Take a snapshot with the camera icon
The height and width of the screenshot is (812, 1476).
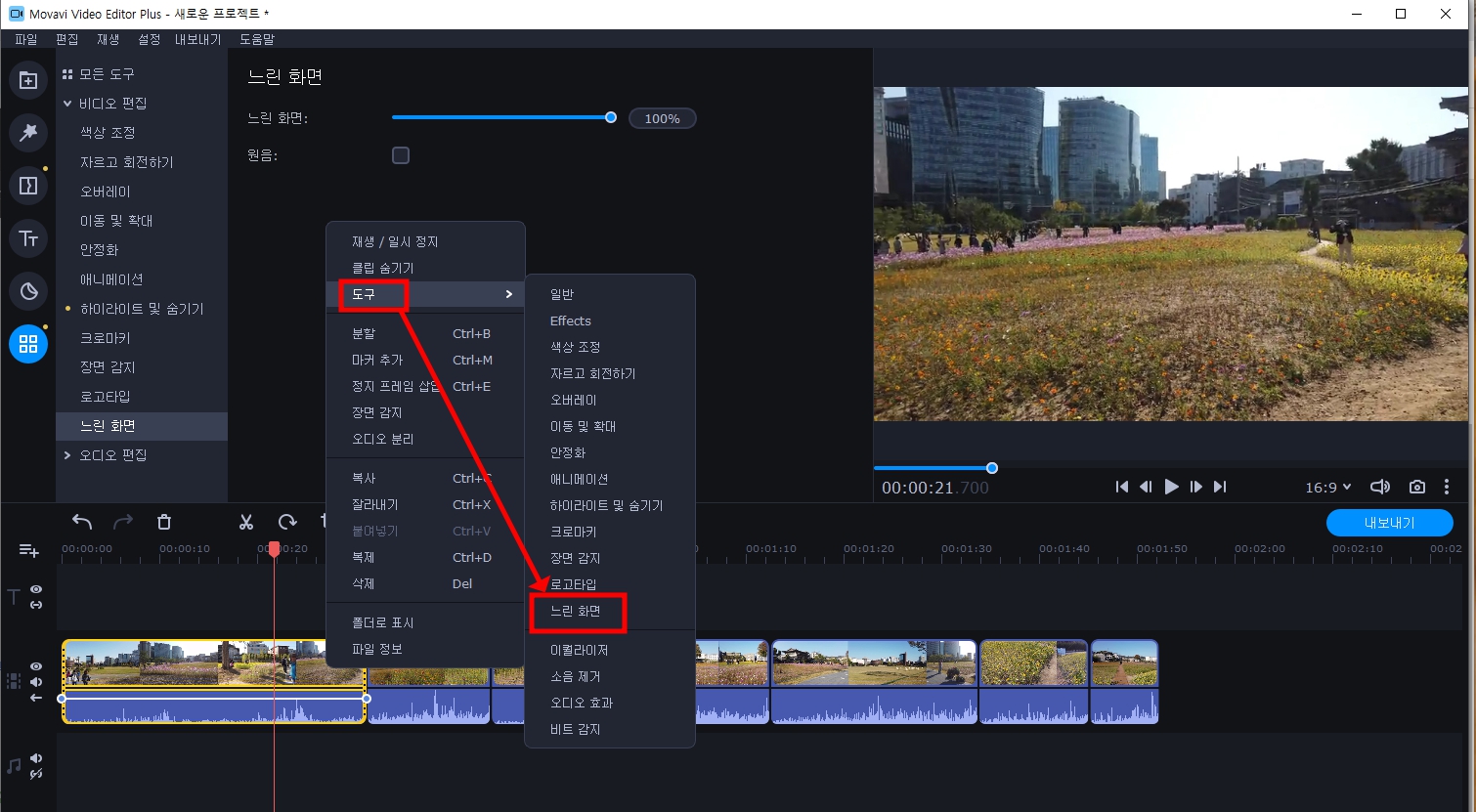[x=1416, y=486]
